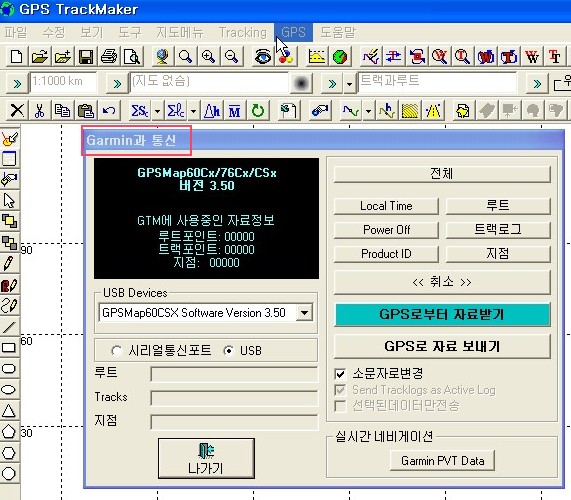
Task: Click small dropdown arrow before 트랙과루트 box
Action: (349, 84)
